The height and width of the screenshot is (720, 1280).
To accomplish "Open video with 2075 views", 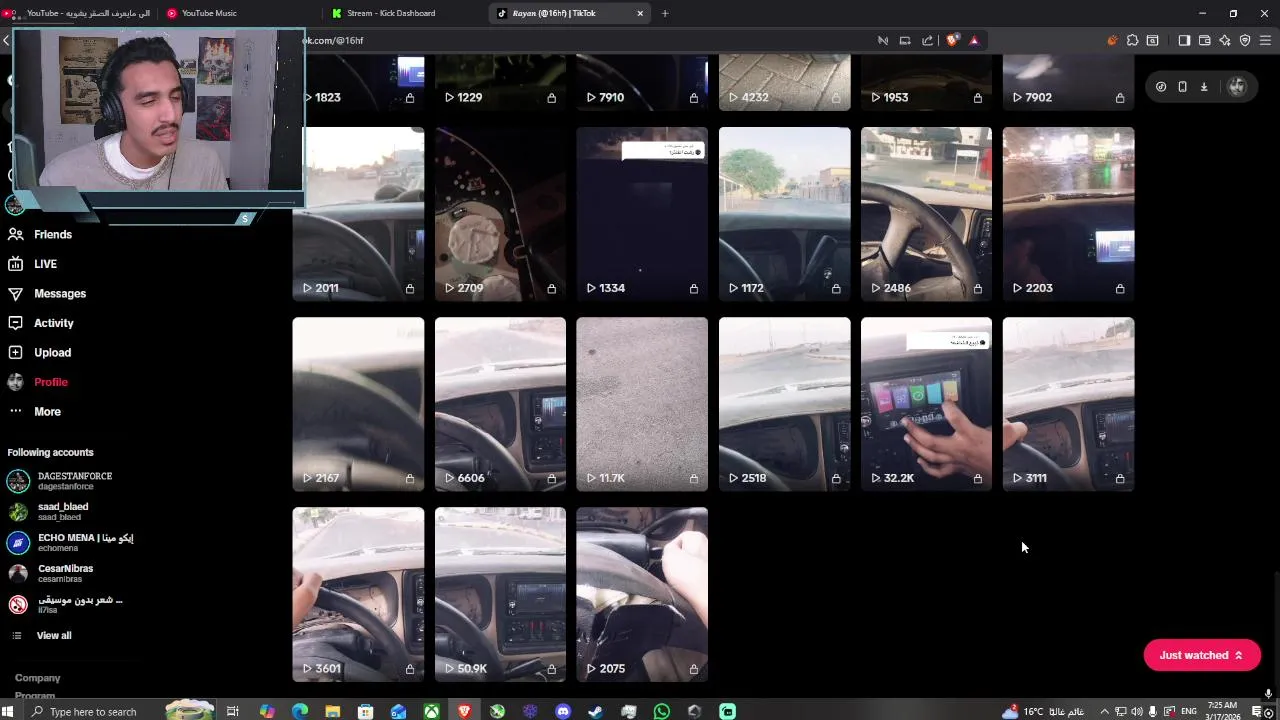I will (x=642, y=594).
